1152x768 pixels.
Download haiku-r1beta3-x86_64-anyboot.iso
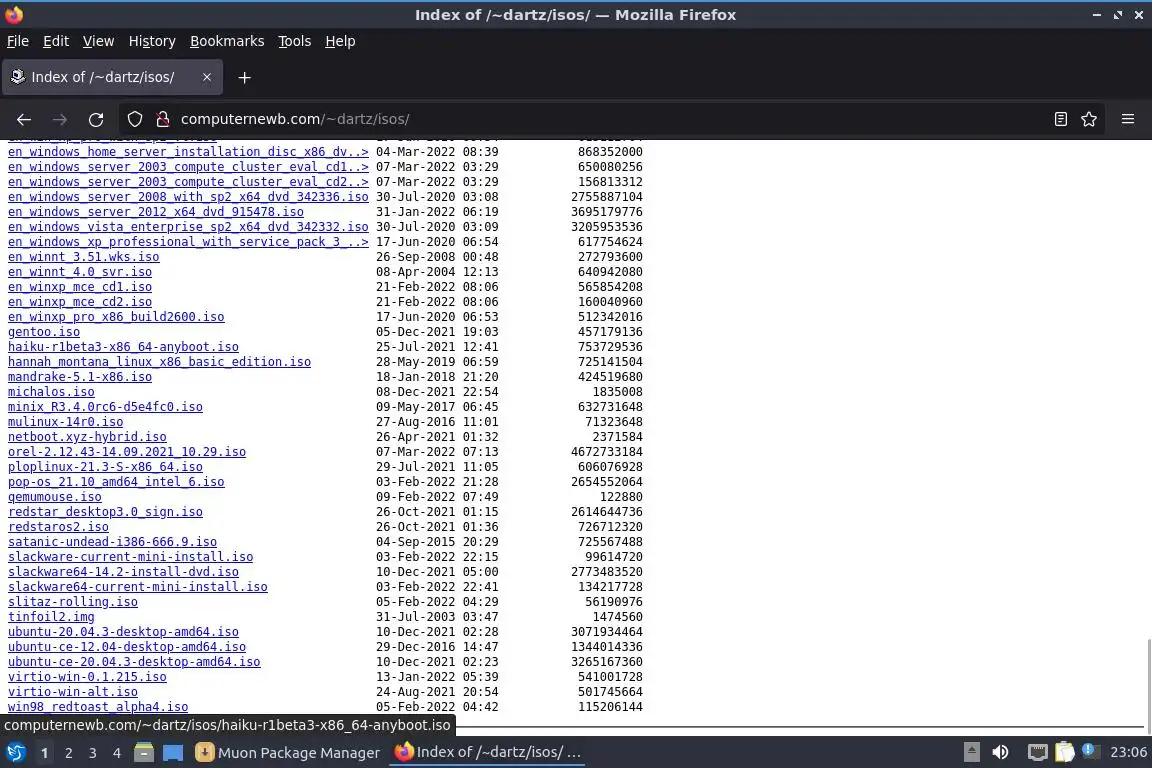123,347
